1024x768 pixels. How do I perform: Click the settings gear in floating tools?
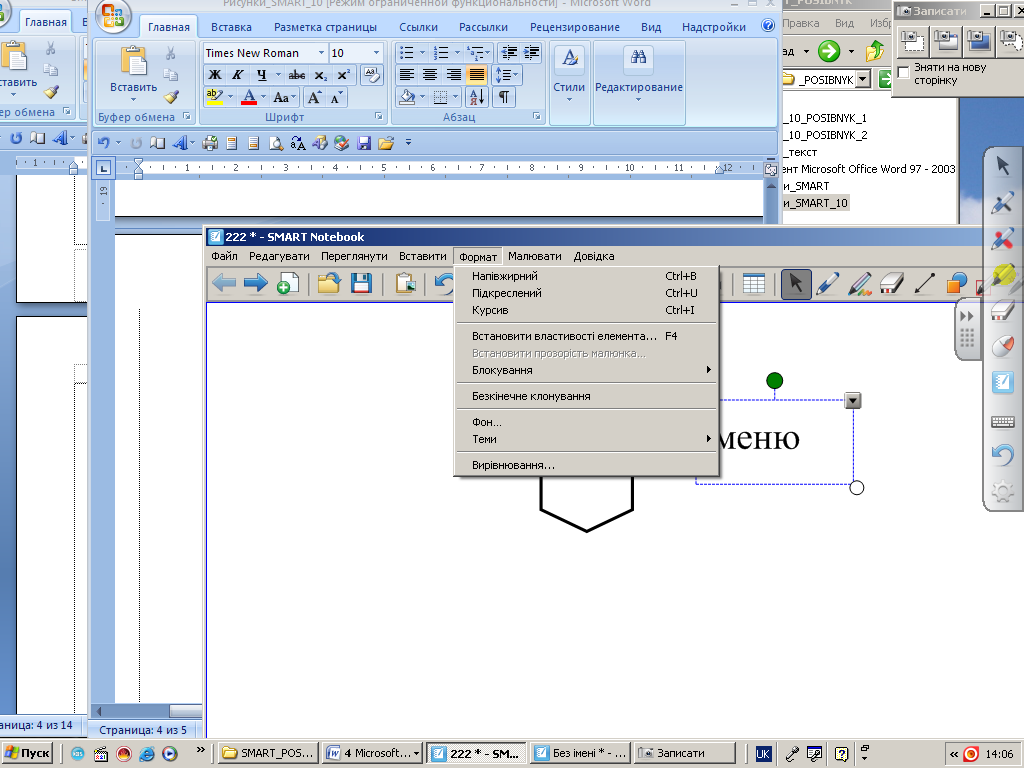(1002, 491)
